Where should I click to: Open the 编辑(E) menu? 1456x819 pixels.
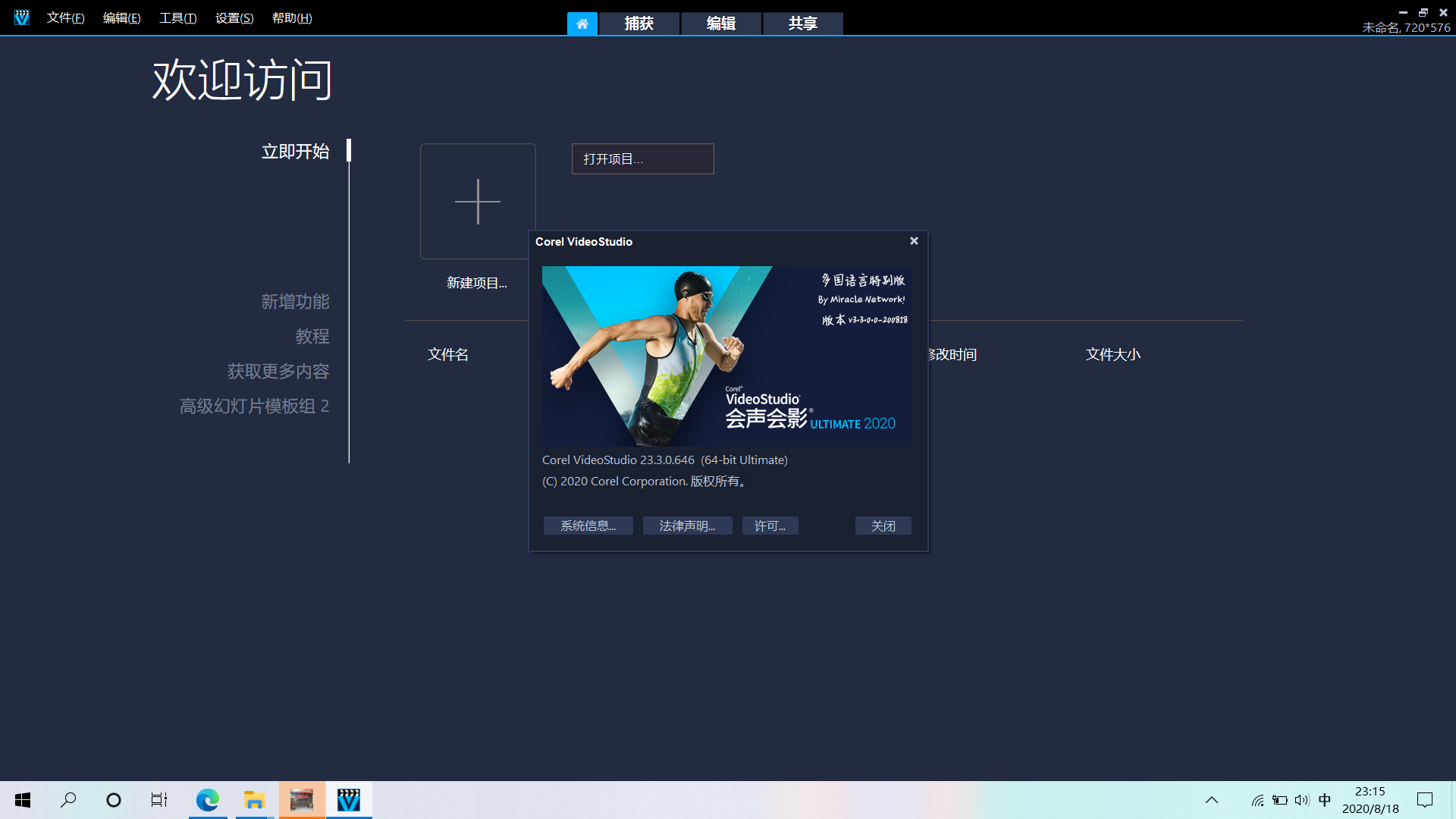[121, 18]
